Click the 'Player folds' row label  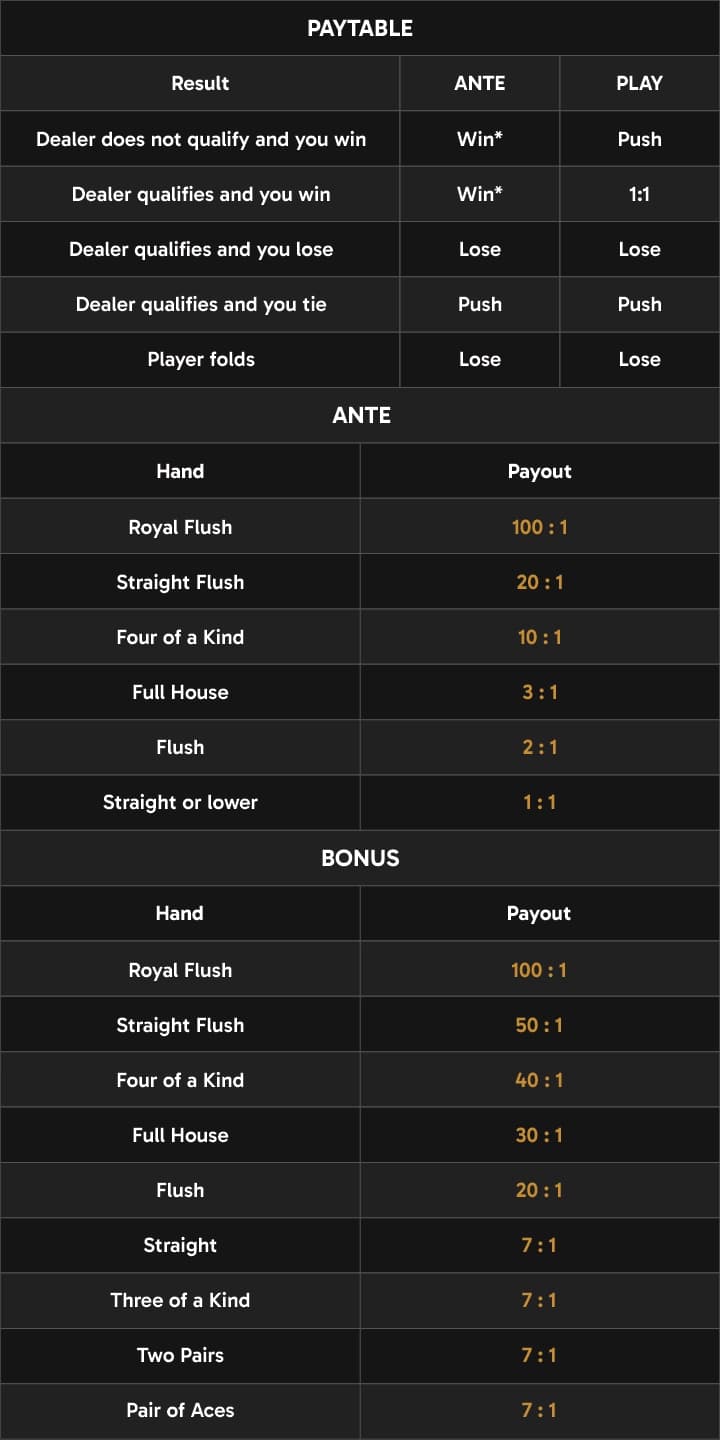(x=201, y=359)
